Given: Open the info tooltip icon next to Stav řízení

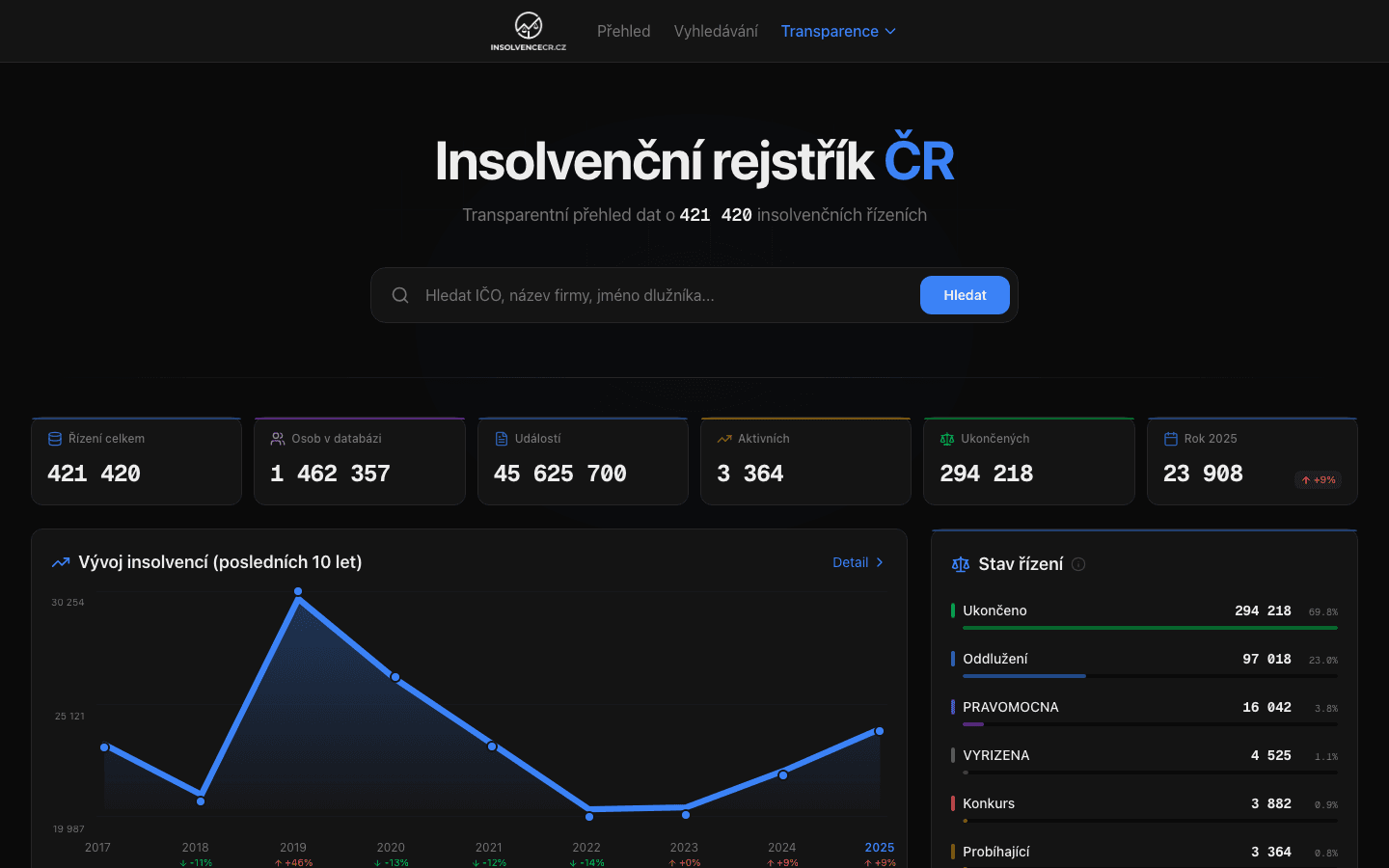Looking at the screenshot, I should 1078,565.
